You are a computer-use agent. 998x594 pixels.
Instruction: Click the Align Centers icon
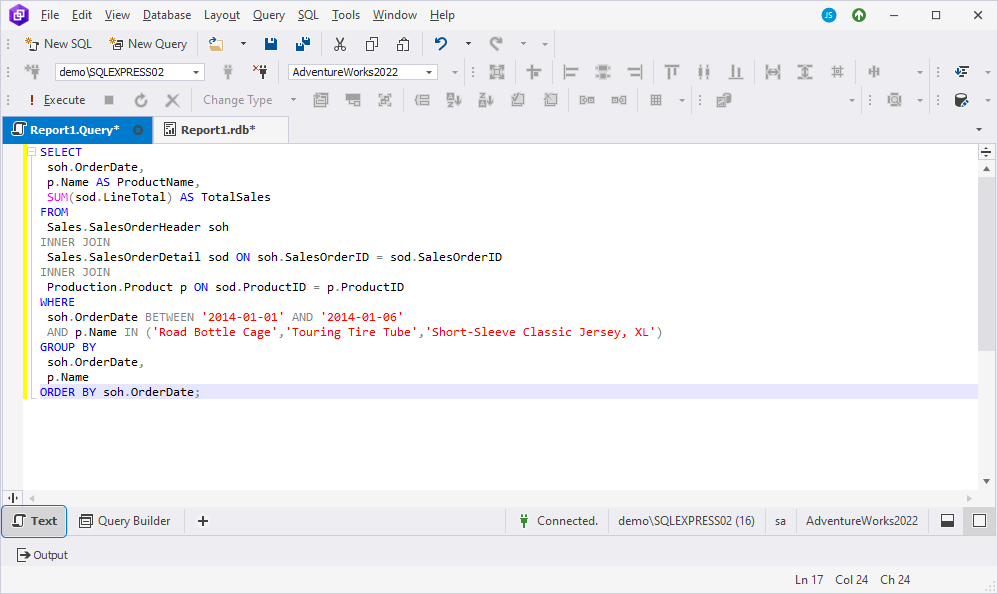pos(603,72)
